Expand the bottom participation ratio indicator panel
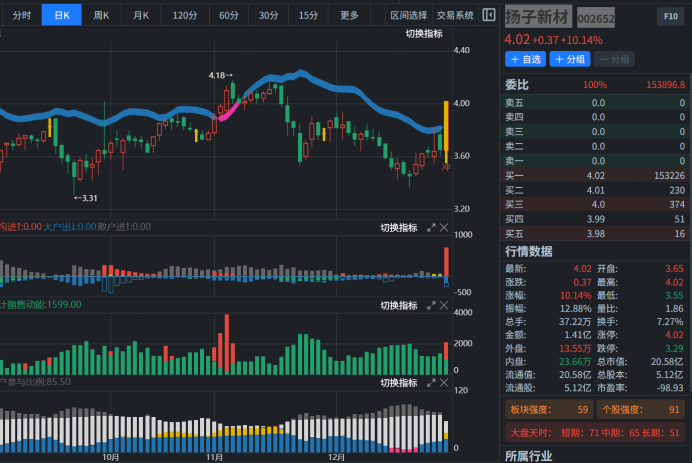692x463 pixels. [431, 382]
